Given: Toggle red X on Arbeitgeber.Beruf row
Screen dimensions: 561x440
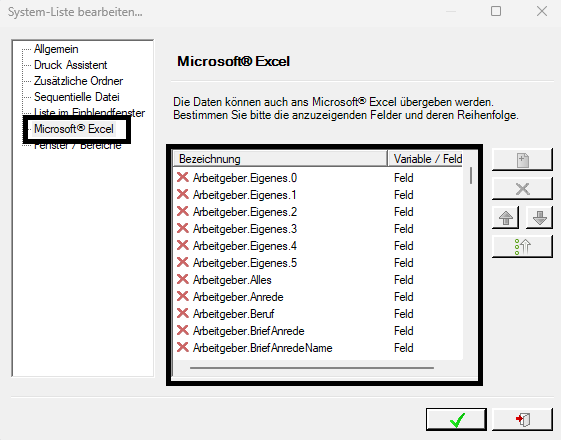Looking at the screenshot, I should 182,313.
